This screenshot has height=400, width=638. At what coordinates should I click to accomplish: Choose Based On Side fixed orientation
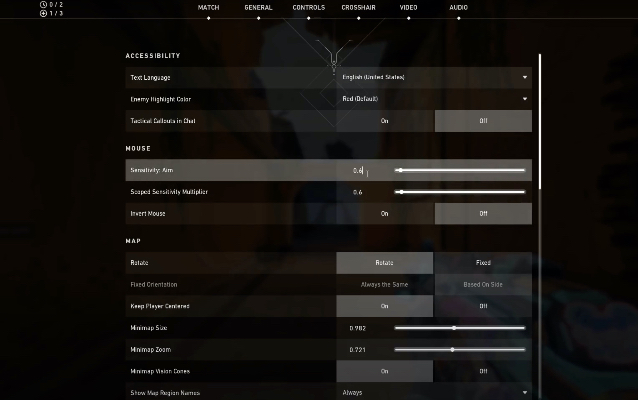[x=483, y=284]
